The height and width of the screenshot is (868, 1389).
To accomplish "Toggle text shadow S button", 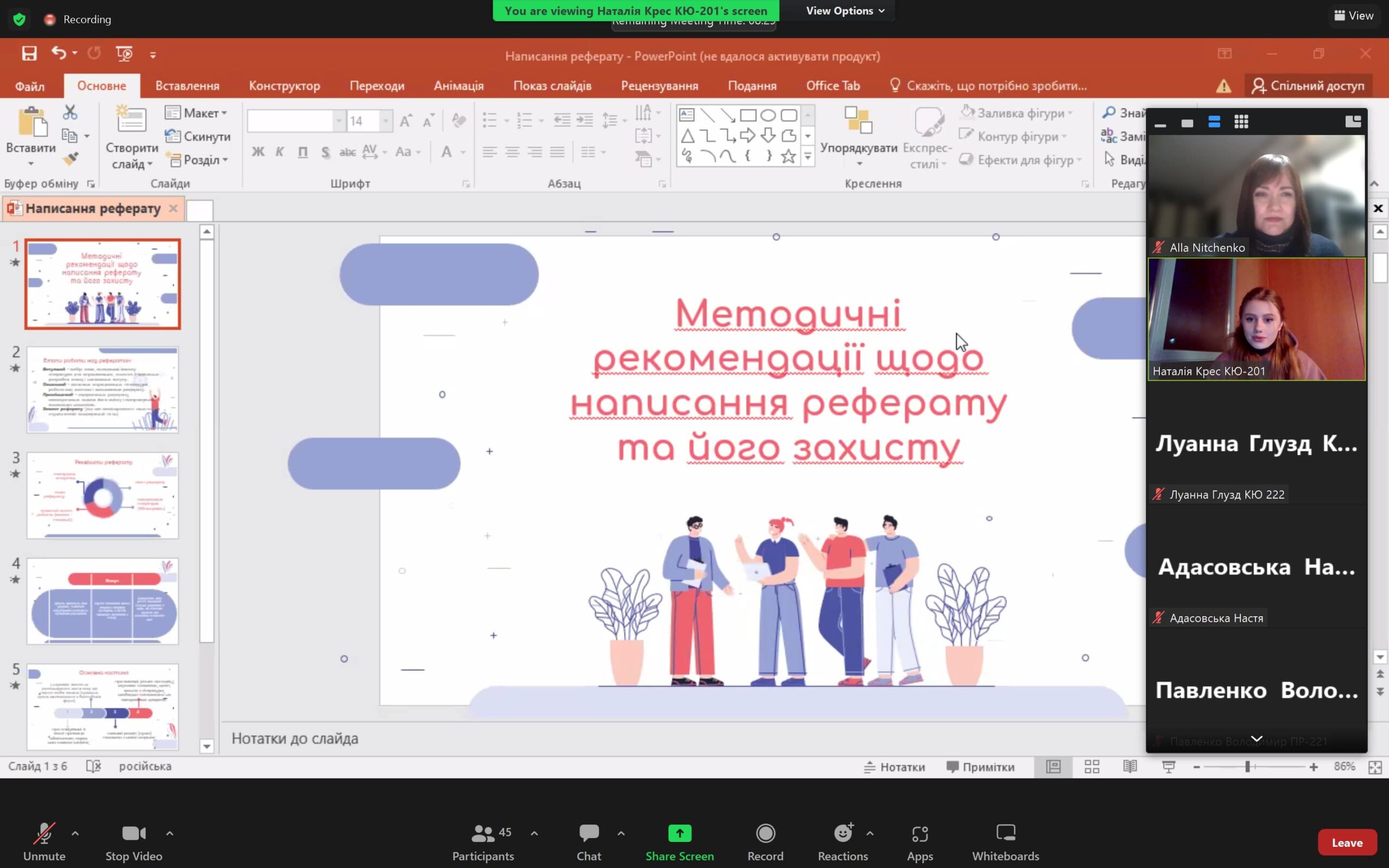I will click(326, 152).
